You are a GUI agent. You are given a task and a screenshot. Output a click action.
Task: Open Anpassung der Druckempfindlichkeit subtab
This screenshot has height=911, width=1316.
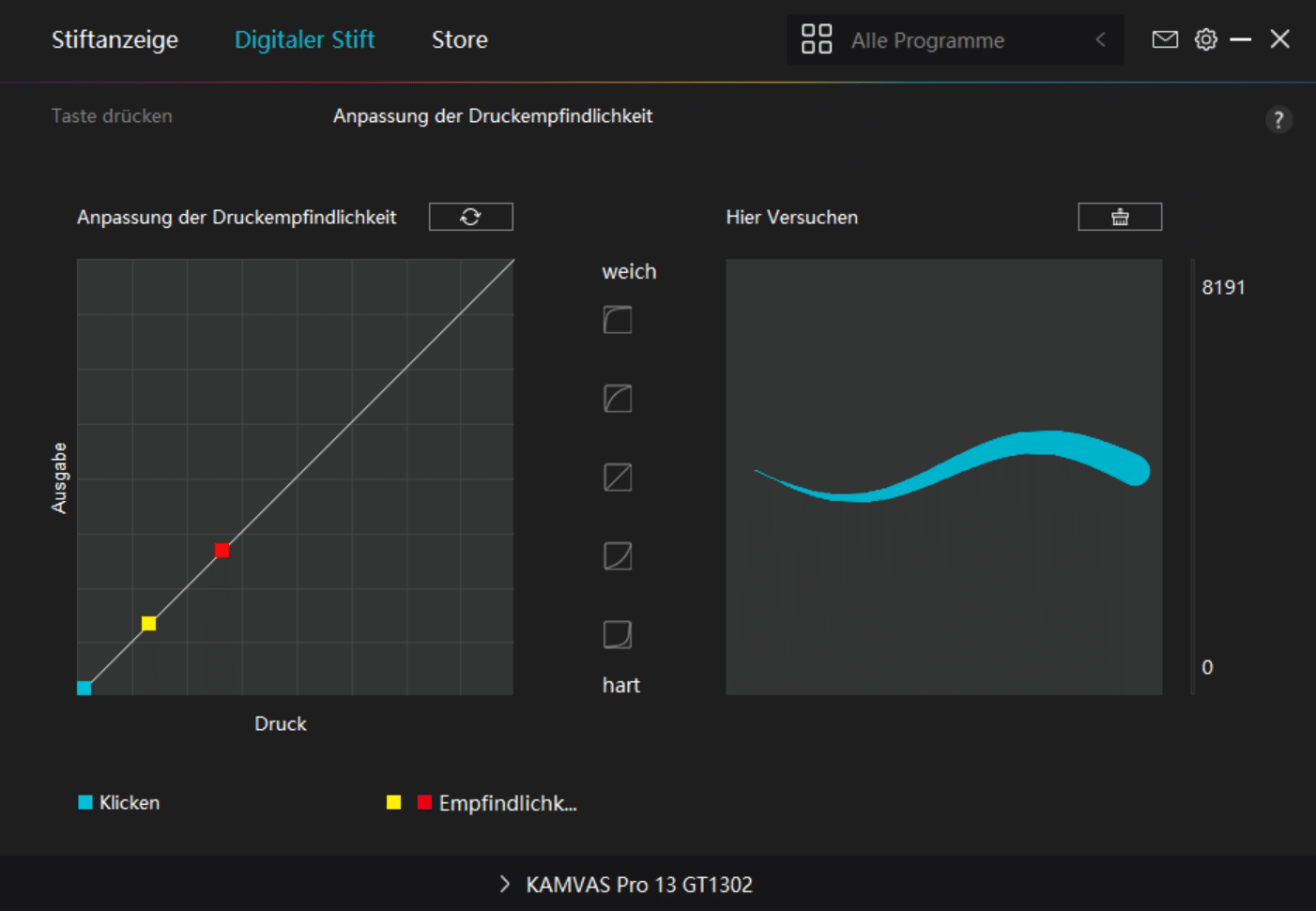pos(492,116)
